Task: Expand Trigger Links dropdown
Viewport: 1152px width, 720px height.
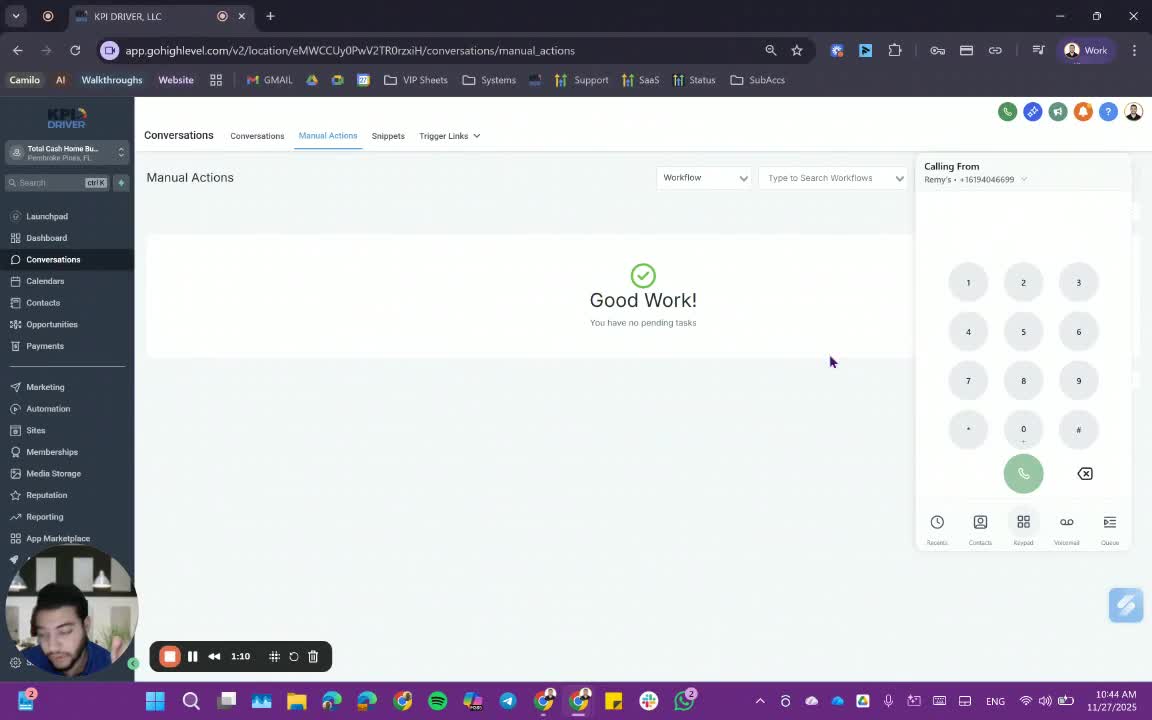Action: click(450, 136)
